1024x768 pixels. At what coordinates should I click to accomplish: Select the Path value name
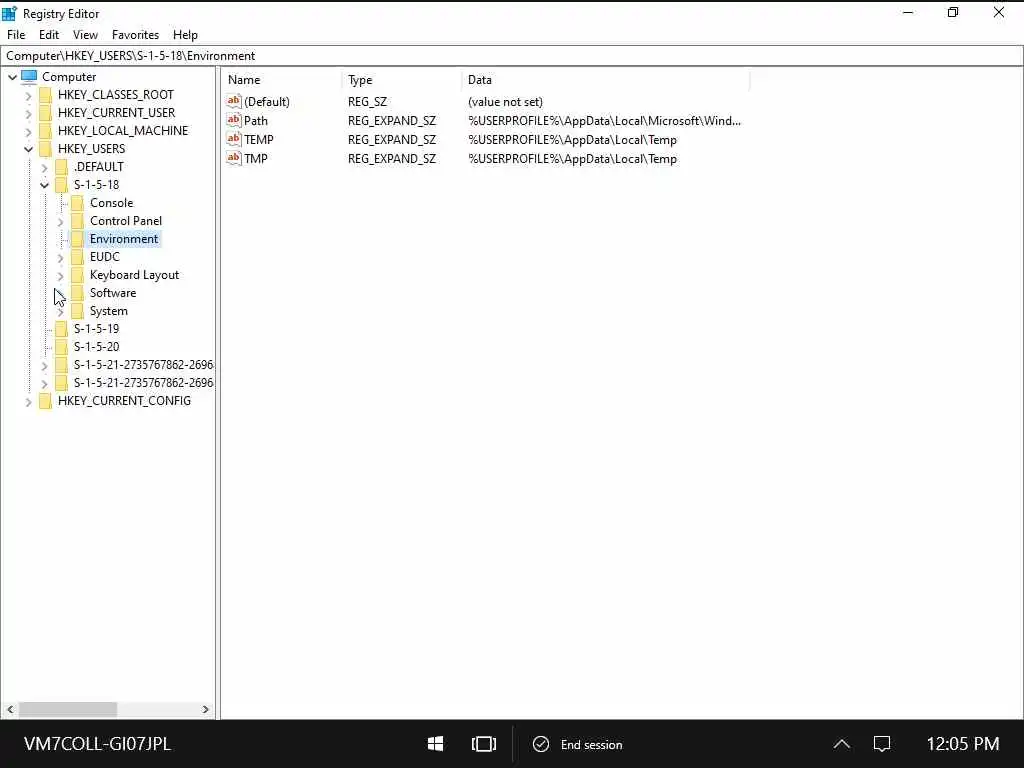coord(255,120)
